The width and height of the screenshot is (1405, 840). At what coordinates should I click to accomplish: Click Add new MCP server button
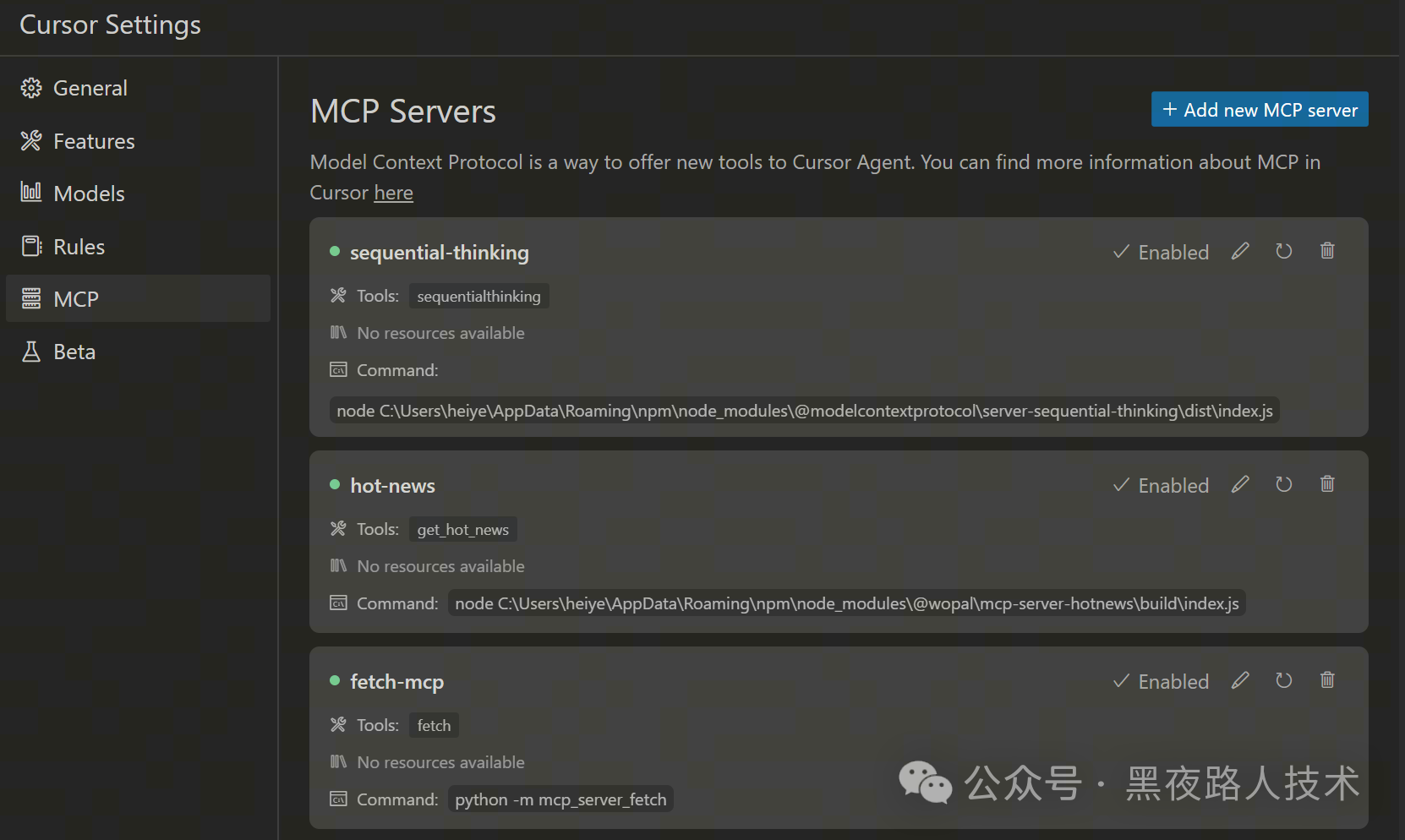[x=1260, y=109]
